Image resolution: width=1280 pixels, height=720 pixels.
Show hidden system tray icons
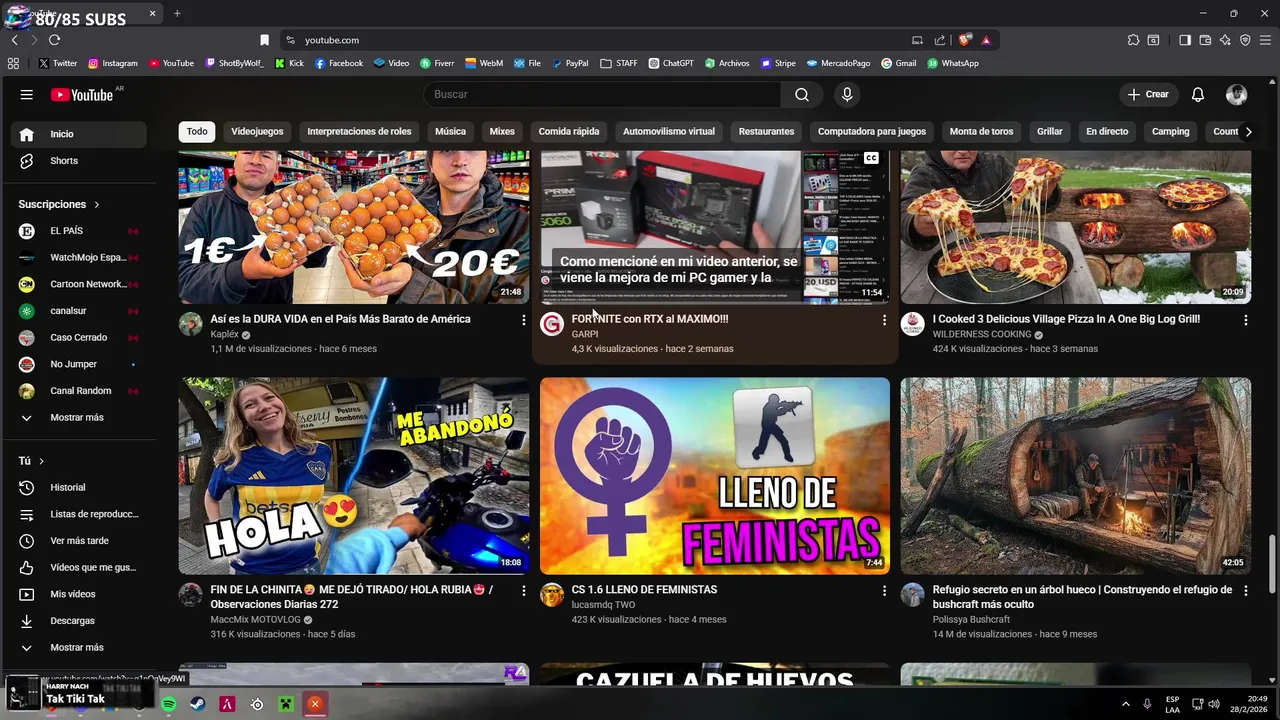tap(1125, 704)
